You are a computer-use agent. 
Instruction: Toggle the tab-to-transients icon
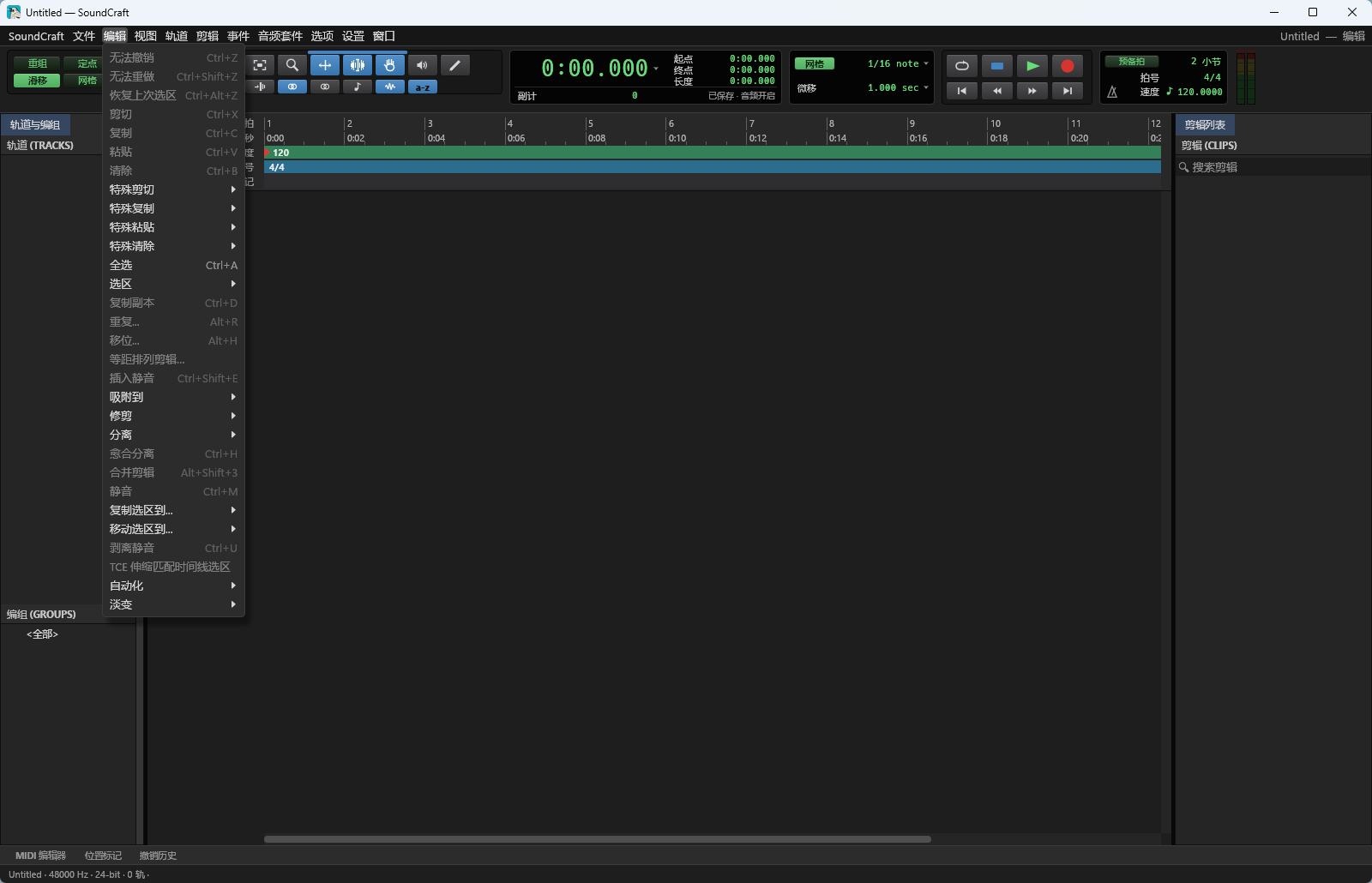click(260, 87)
